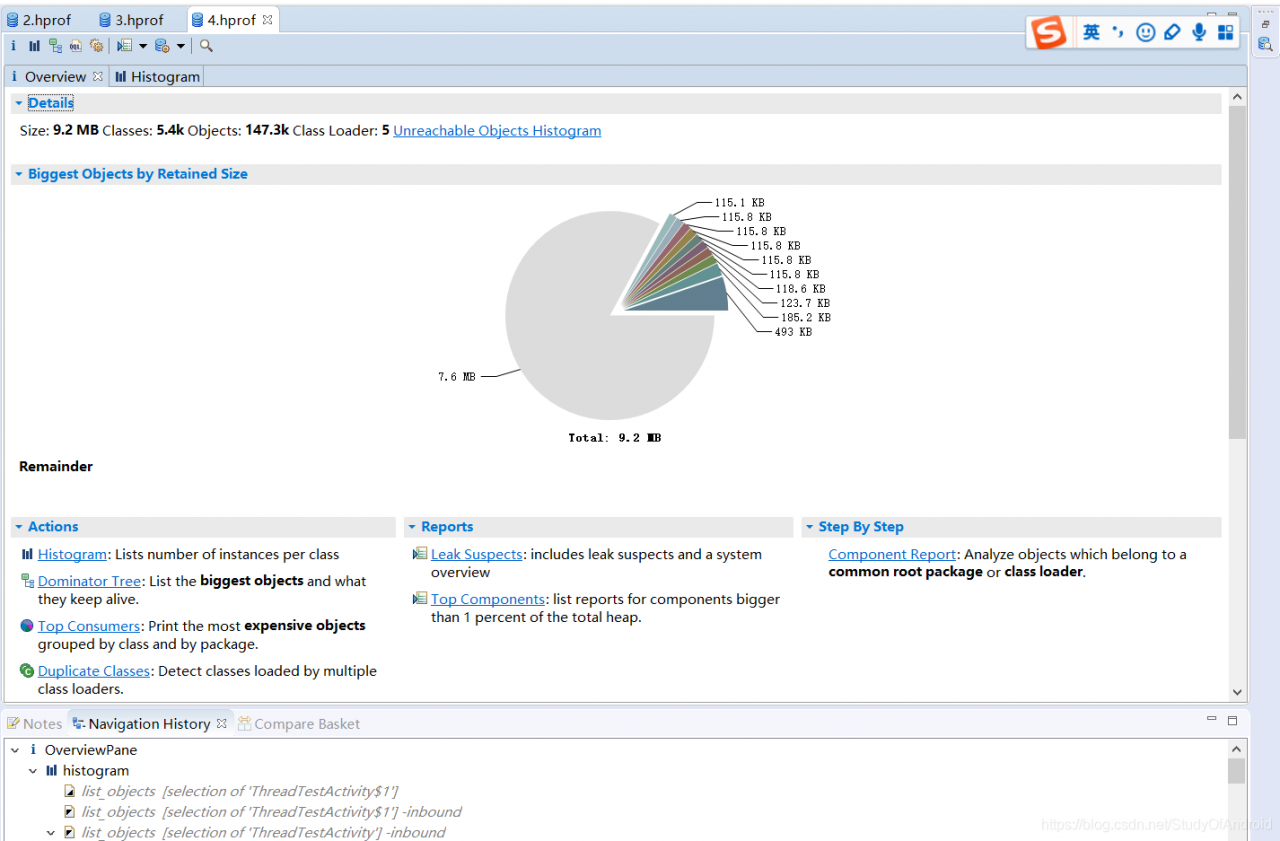Open the Top Components report link
Image resolution: width=1280 pixels, height=841 pixels.
point(488,600)
